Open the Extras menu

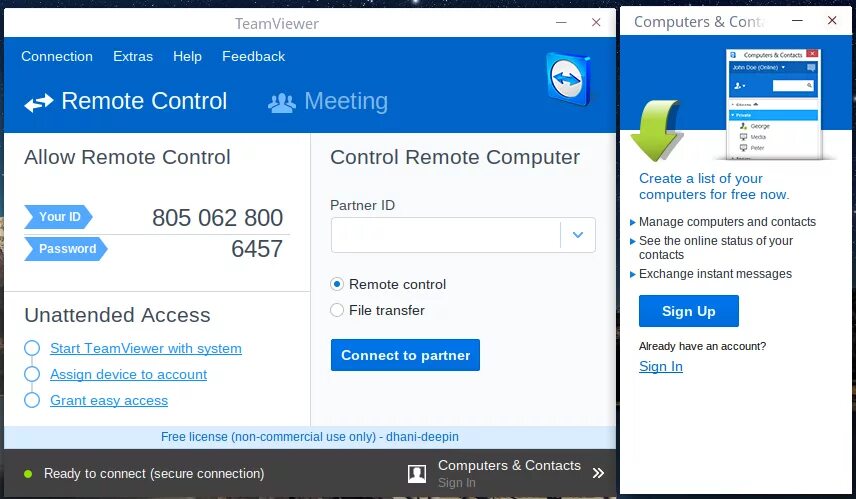133,56
